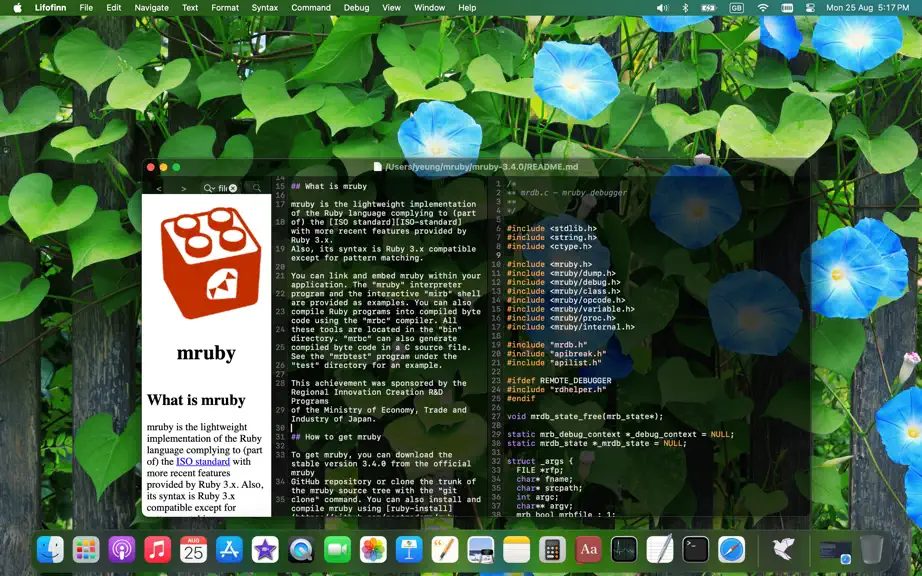Click the battery status icon
Screen dimensions: 922x576
pos(709,8)
